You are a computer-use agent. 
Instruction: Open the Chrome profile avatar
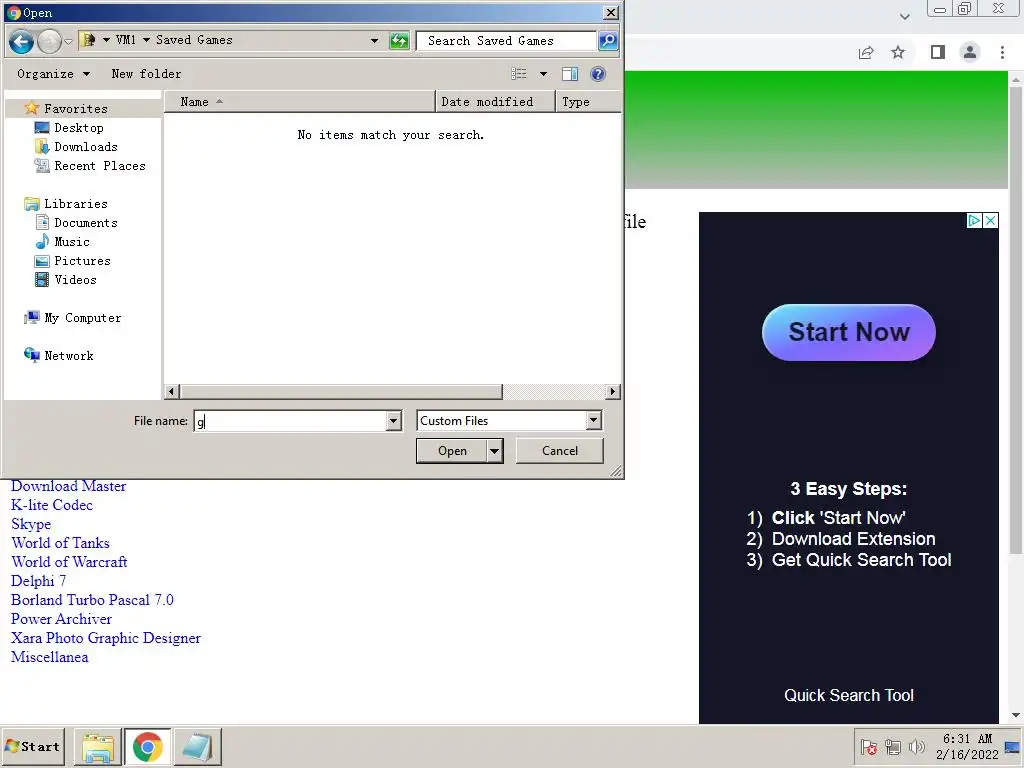click(970, 52)
